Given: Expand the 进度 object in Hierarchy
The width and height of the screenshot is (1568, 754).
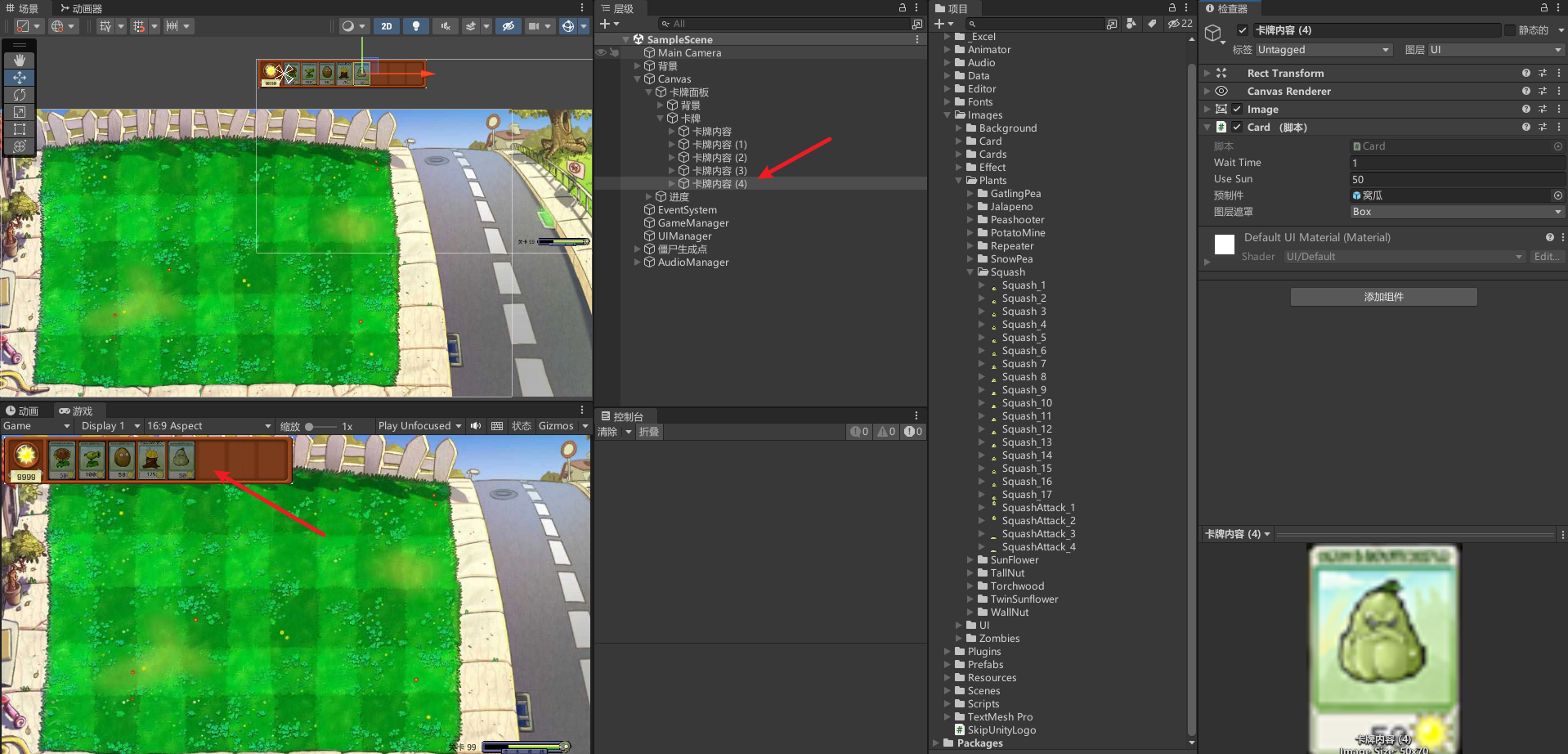Looking at the screenshot, I should click(x=648, y=197).
